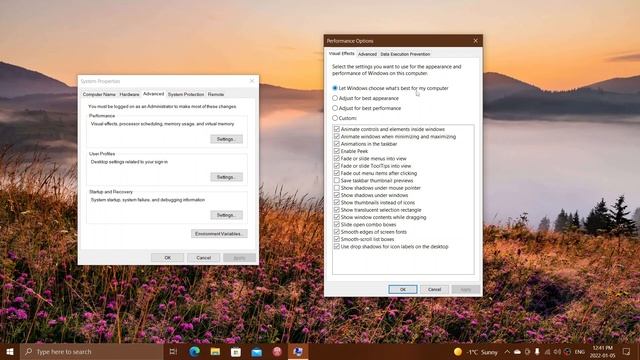The width and height of the screenshot is (640, 360).
Task: Toggle Show shadows under windows
Action: tap(337, 195)
